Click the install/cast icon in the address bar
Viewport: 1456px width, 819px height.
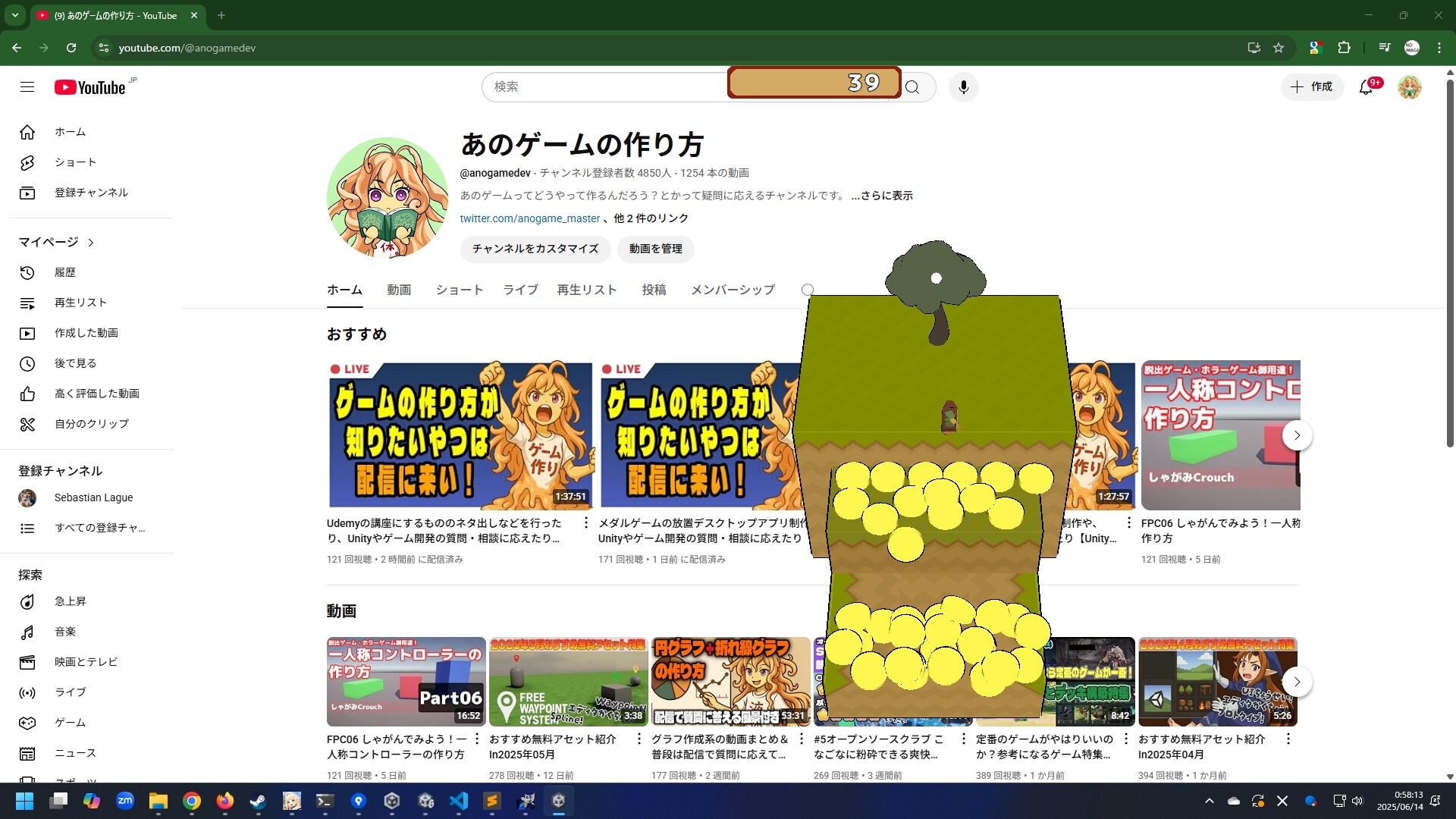pyautogui.click(x=1253, y=47)
